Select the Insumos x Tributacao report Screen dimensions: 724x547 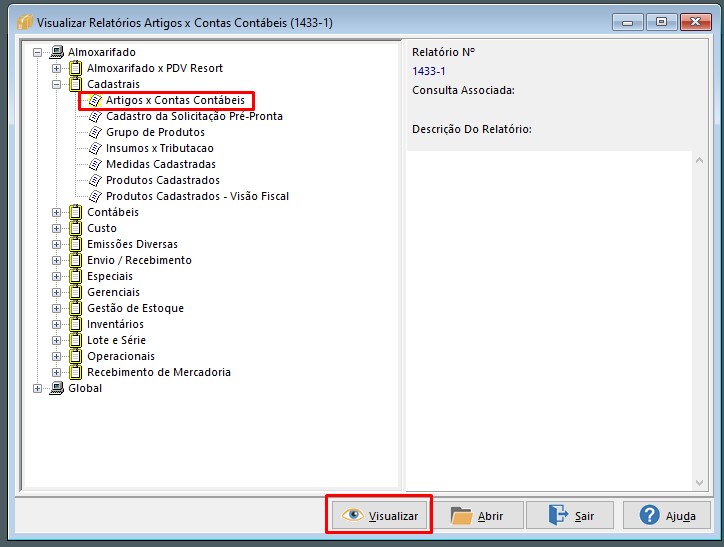(160, 148)
